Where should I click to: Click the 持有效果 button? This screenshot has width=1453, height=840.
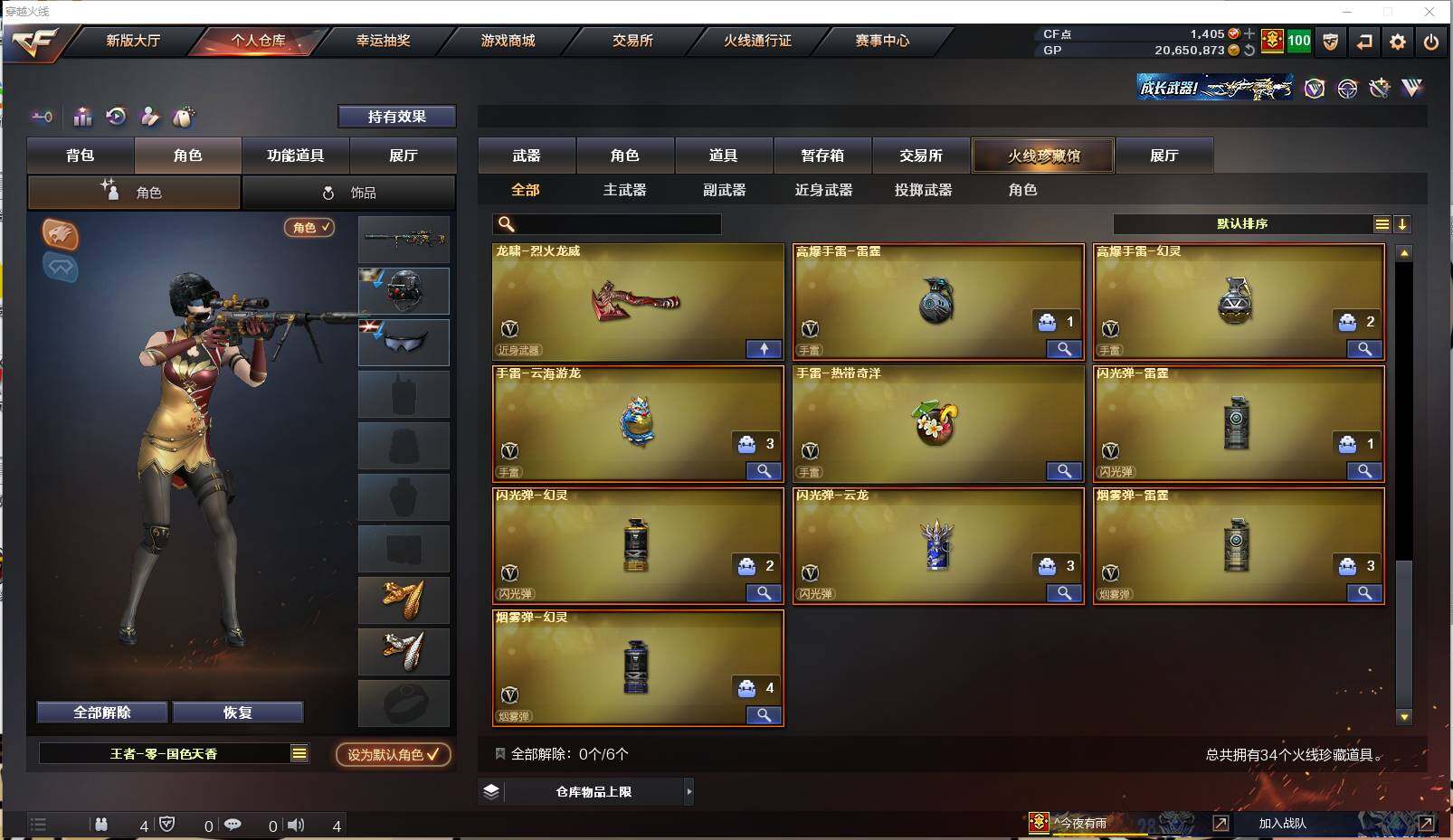397,117
